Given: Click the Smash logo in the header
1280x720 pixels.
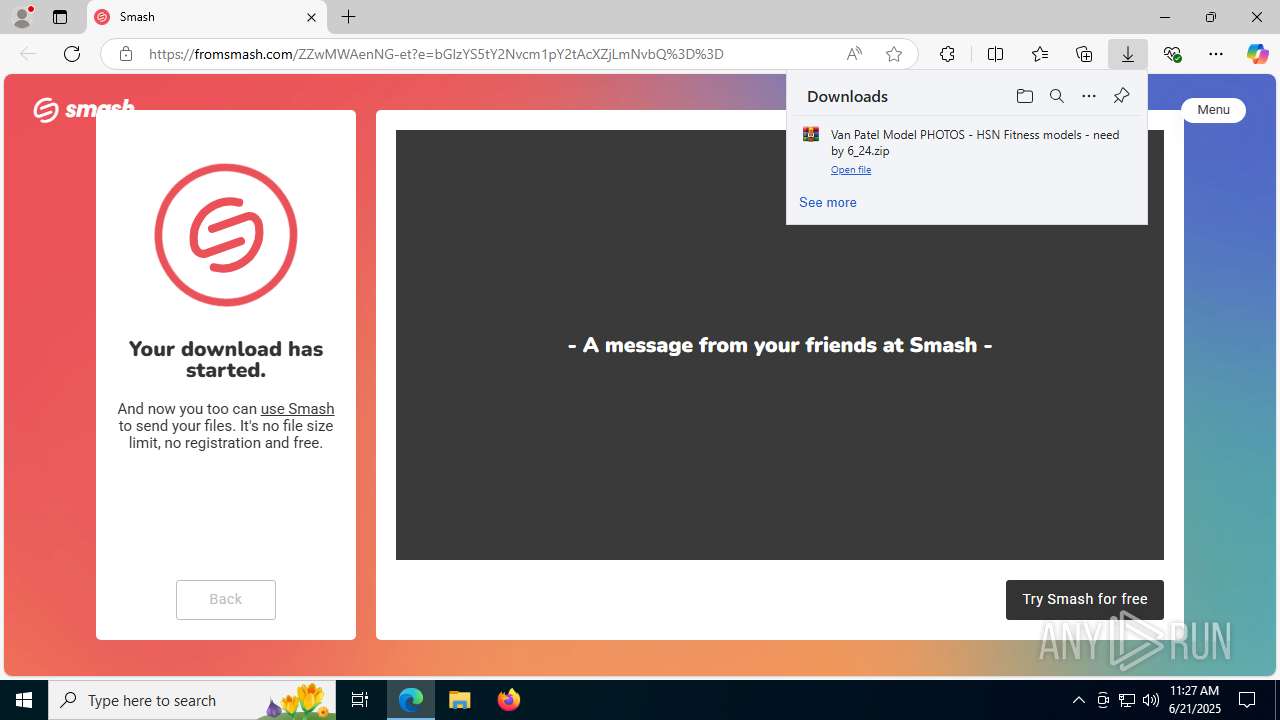Looking at the screenshot, I should click(x=84, y=109).
